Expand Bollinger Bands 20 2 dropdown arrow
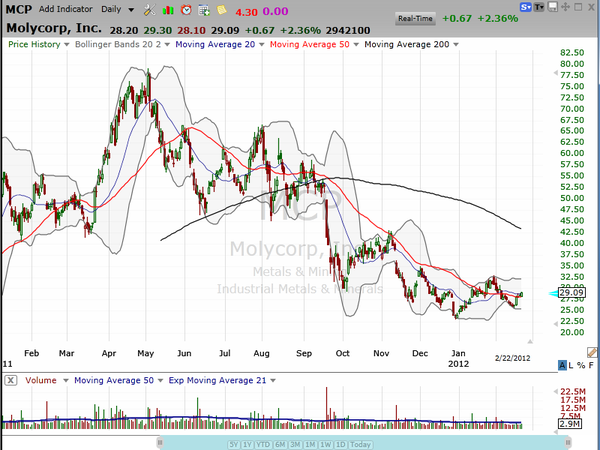Screen dimensions: 600x450 pyautogui.click(x=167, y=45)
